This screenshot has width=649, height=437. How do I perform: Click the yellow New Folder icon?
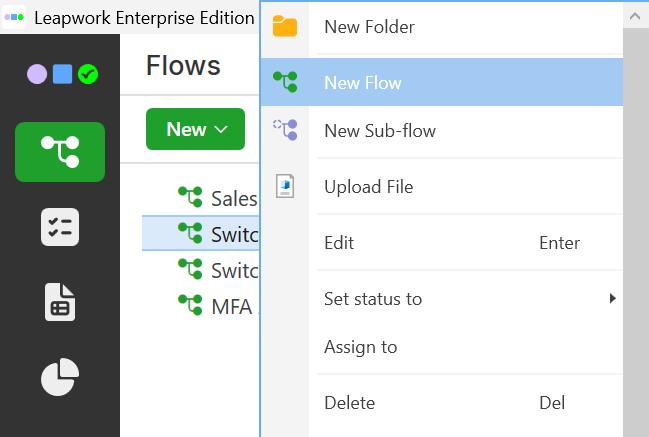click(x=285, y=27)
